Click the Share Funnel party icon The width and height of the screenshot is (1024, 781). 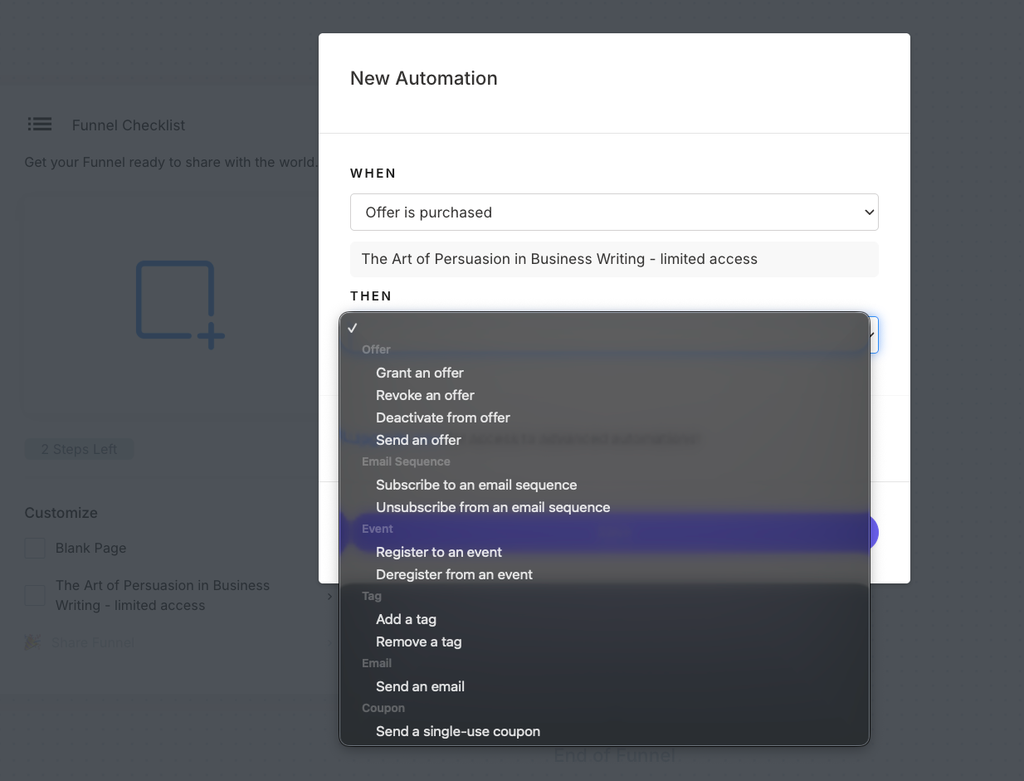(x=33, y=643)
